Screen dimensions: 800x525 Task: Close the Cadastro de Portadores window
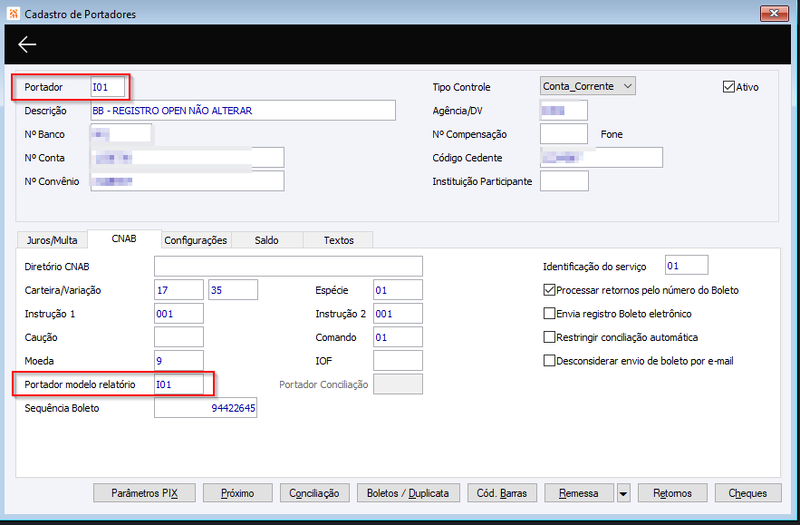coord(774,13)
